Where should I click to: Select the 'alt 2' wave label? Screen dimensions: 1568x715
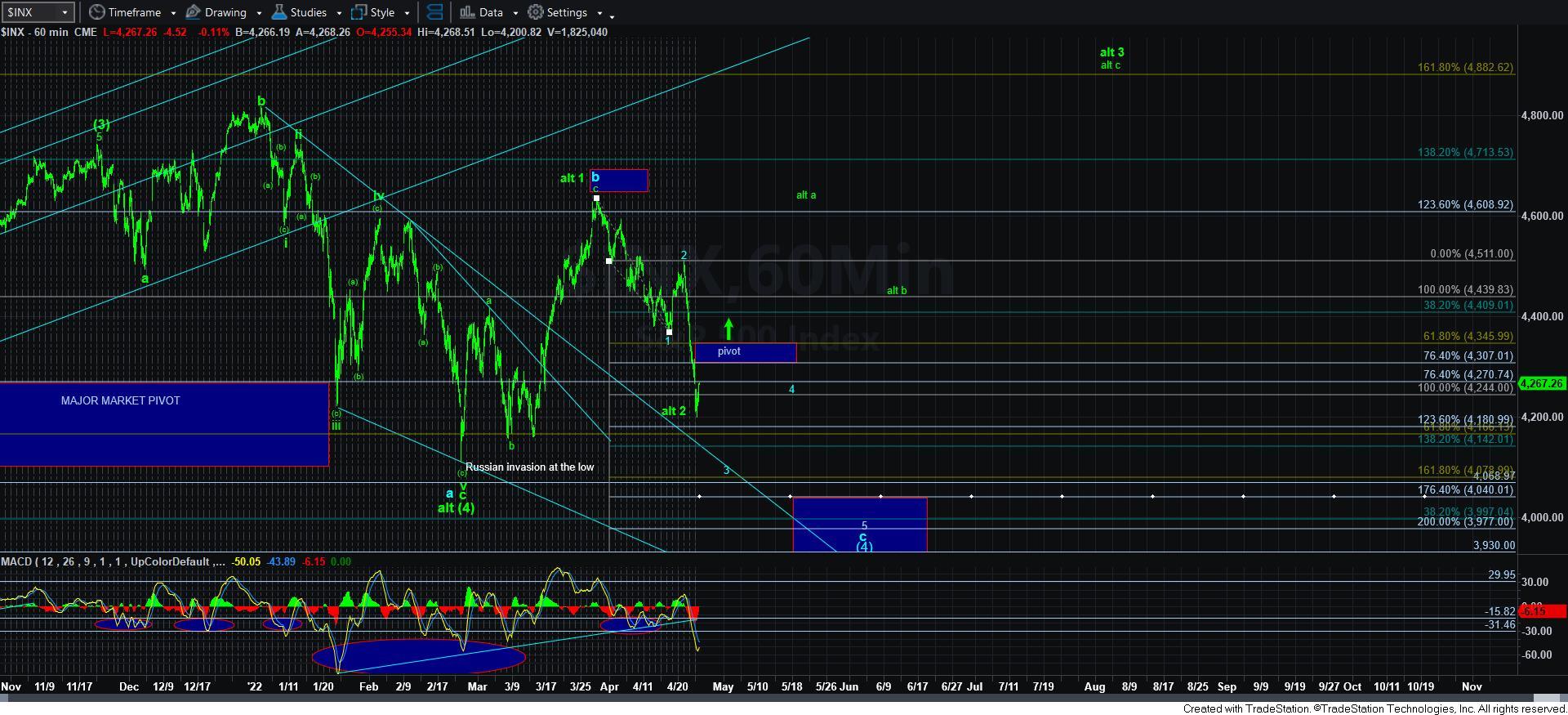(674, 411)
